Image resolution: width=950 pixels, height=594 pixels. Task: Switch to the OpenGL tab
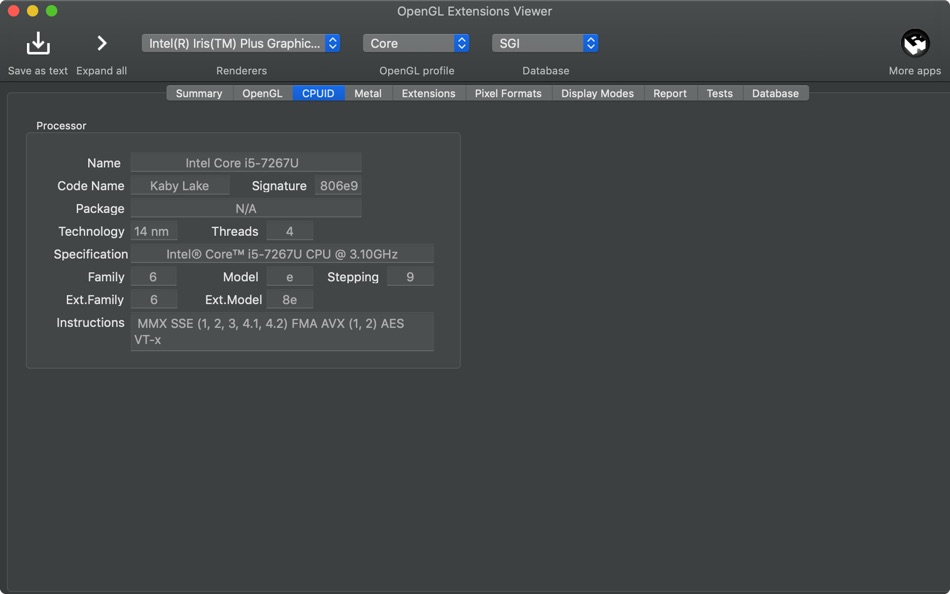(262, 93)
